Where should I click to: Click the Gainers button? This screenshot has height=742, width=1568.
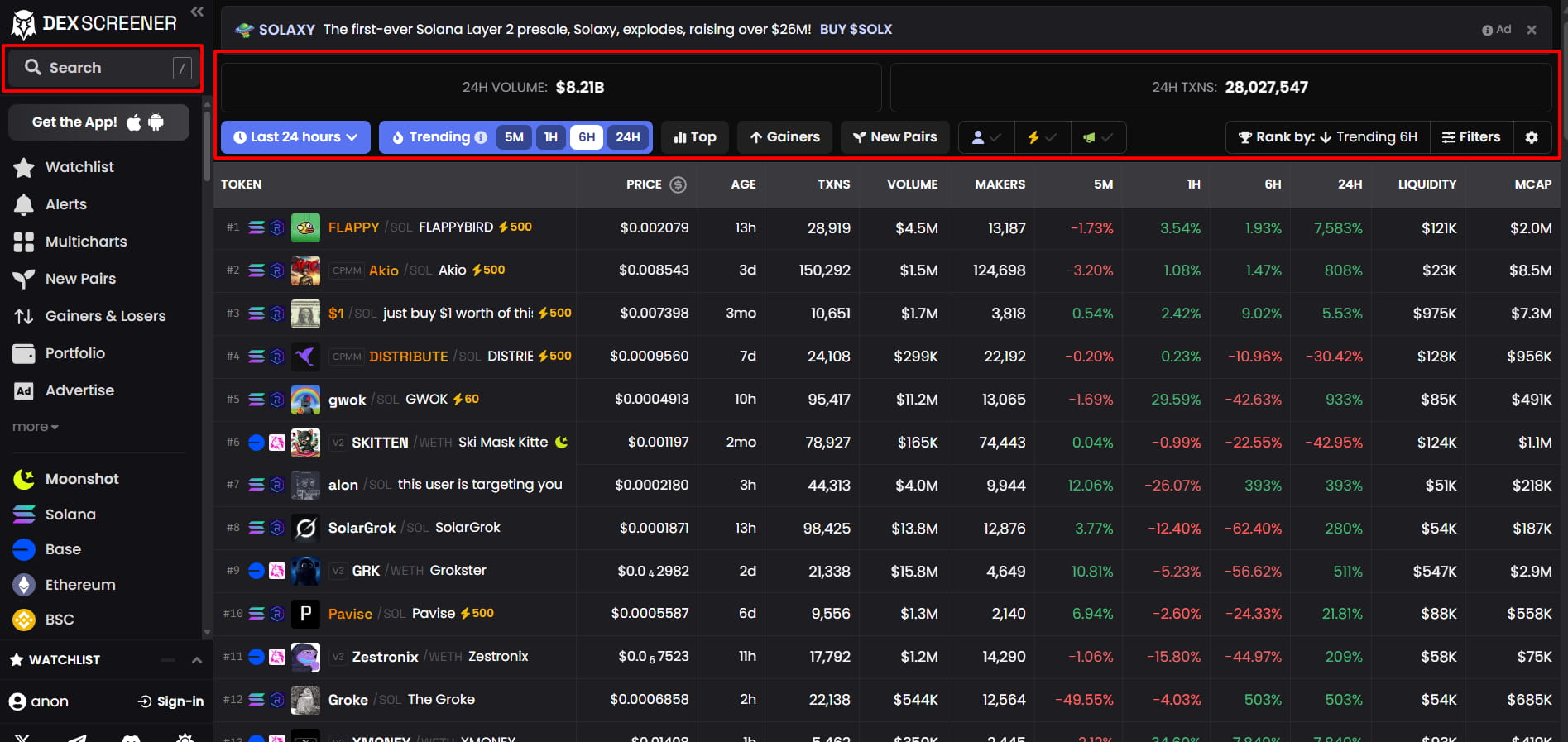[785, 137]
